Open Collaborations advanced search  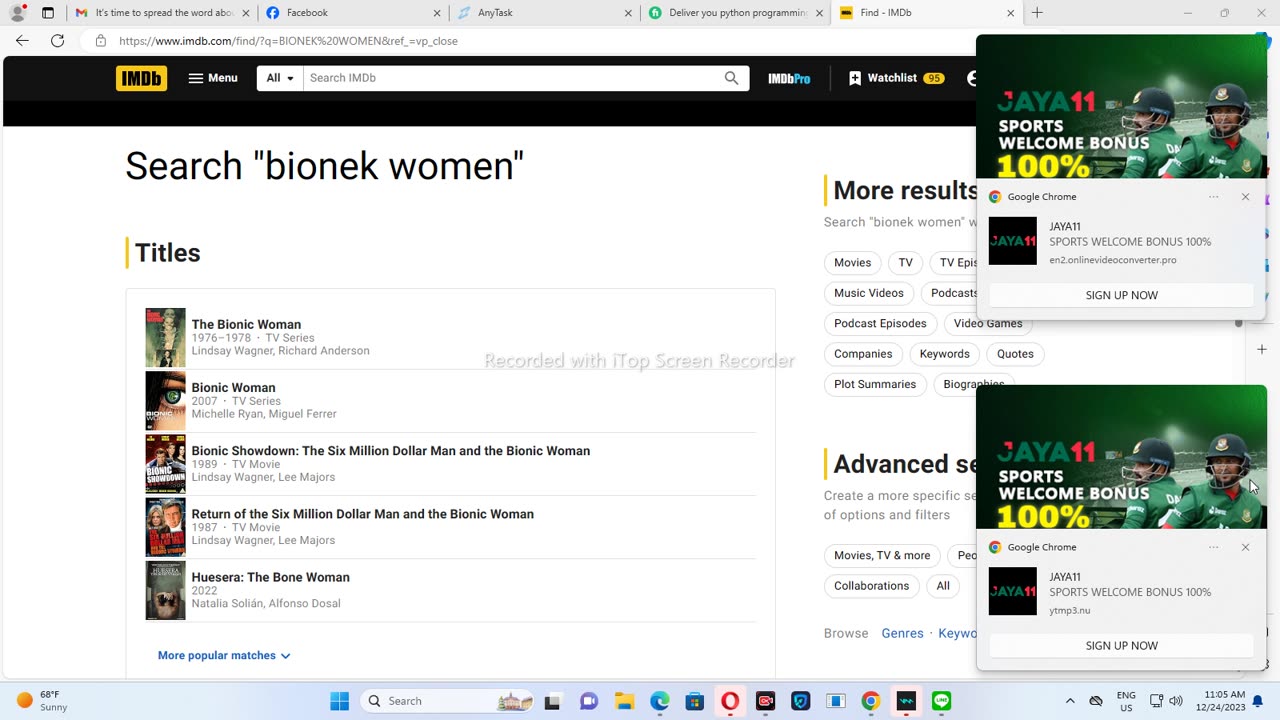click(871, 586)
